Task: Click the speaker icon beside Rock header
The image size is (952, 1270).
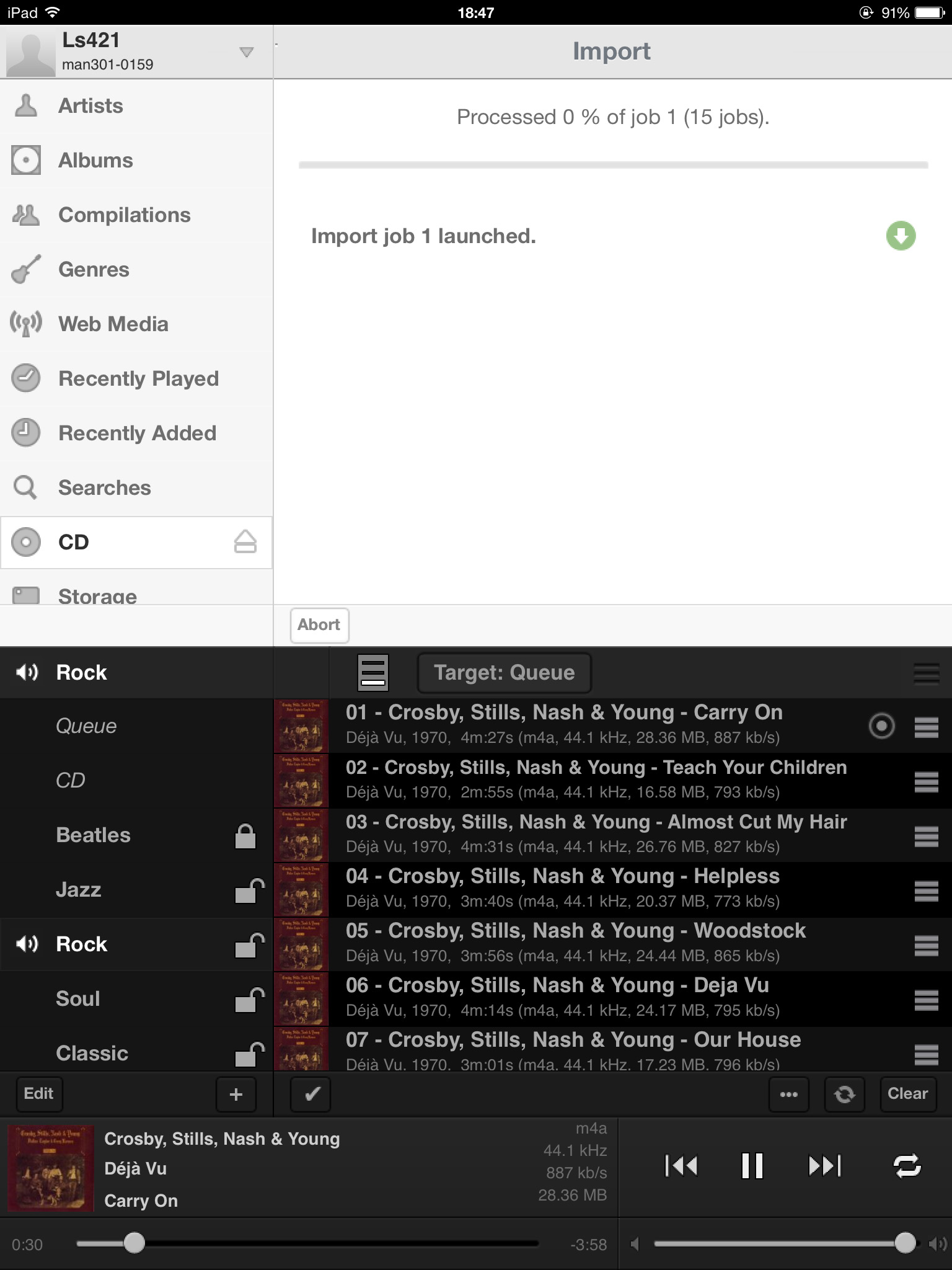Action: coord(27,672)
